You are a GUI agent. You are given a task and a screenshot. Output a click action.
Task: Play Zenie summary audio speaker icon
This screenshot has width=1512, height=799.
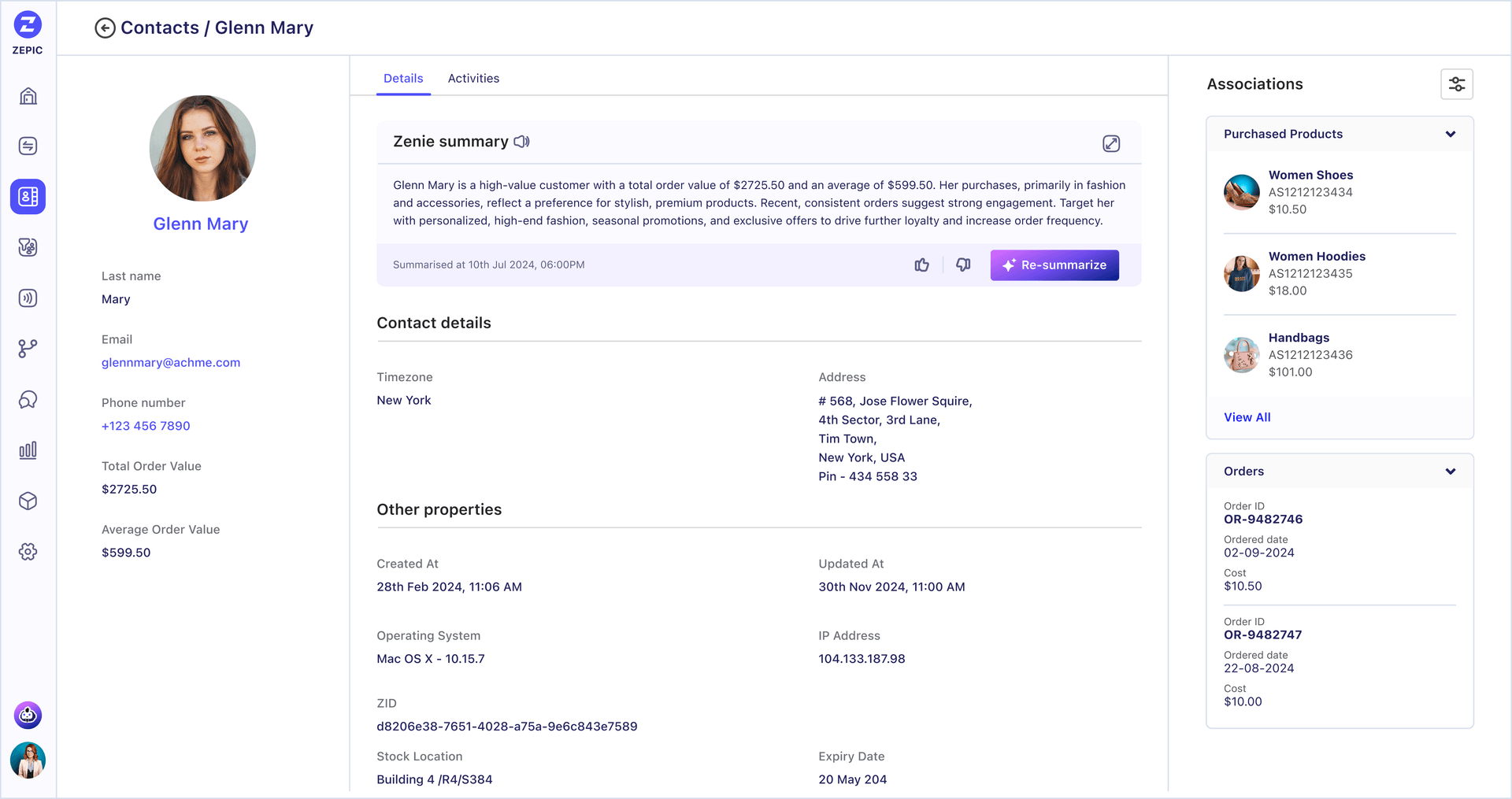click(521, 142)
